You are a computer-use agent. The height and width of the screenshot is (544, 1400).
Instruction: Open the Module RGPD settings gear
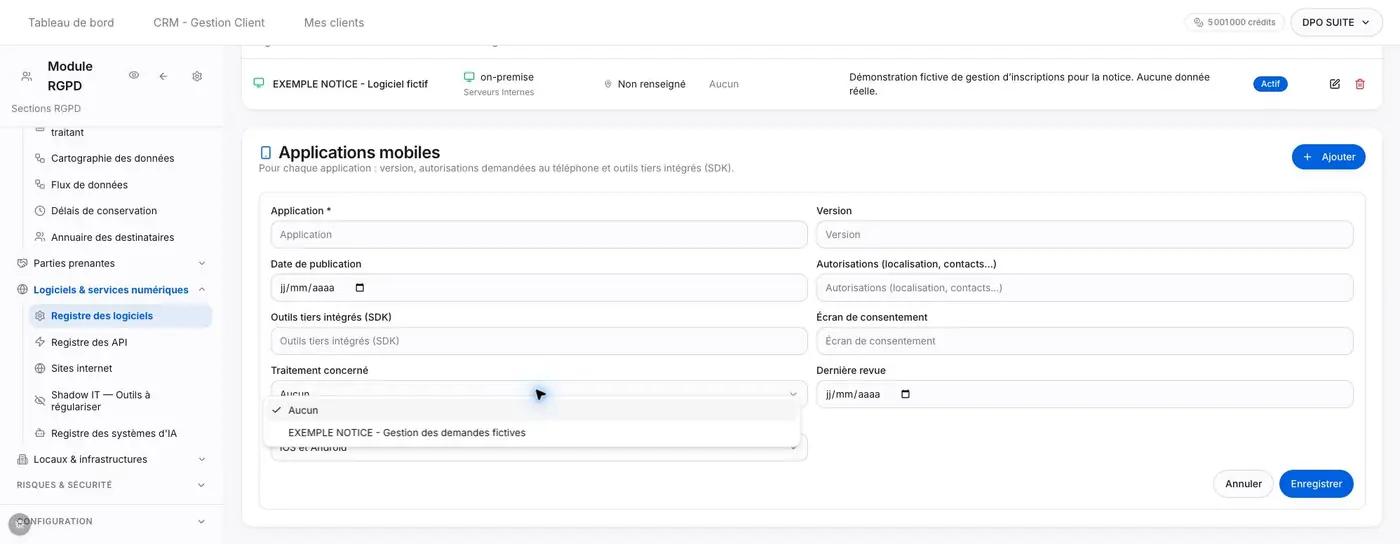coord(197,76)
